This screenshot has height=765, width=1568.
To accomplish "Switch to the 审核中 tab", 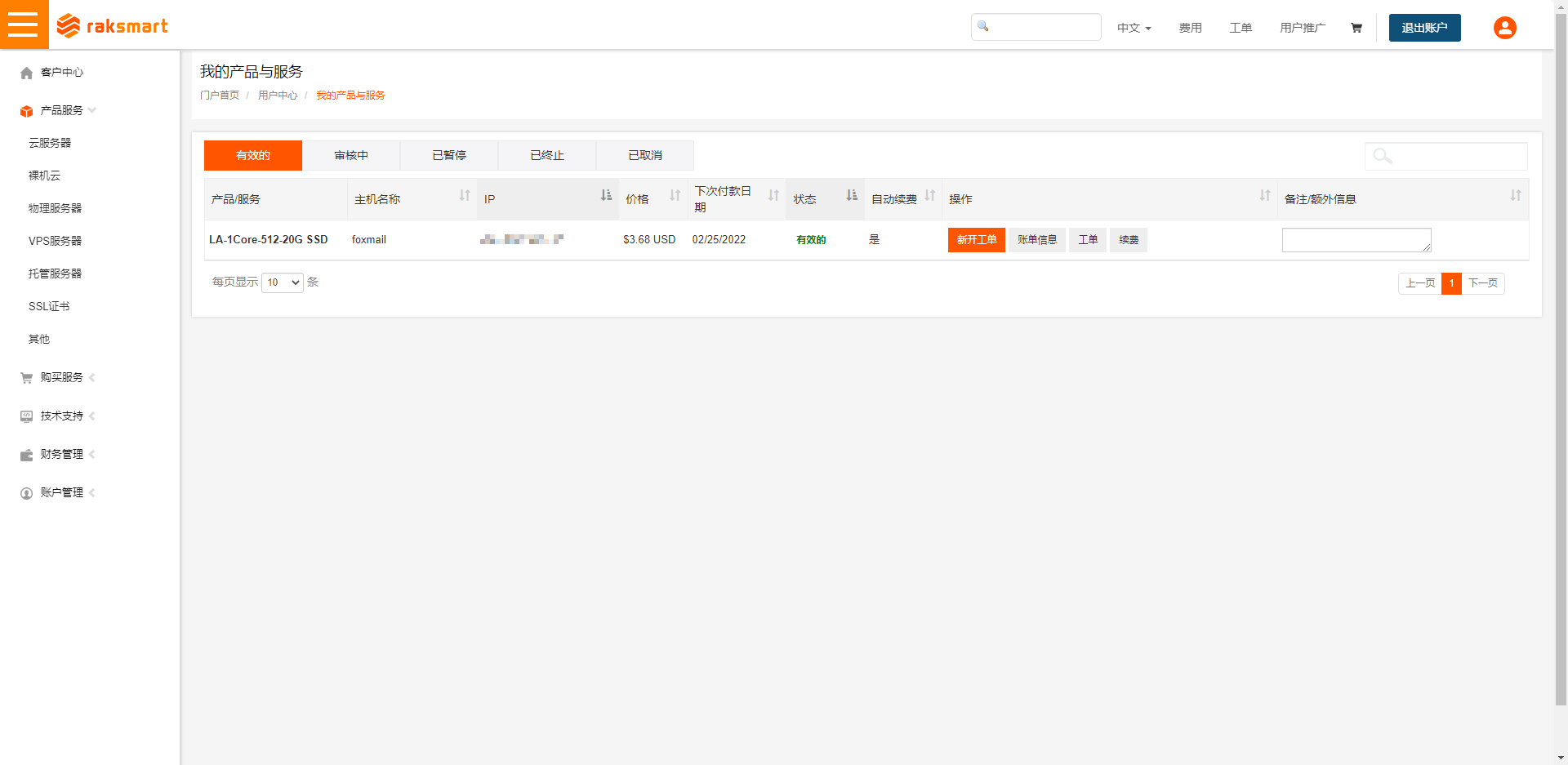I will click(x=351, y=155).
